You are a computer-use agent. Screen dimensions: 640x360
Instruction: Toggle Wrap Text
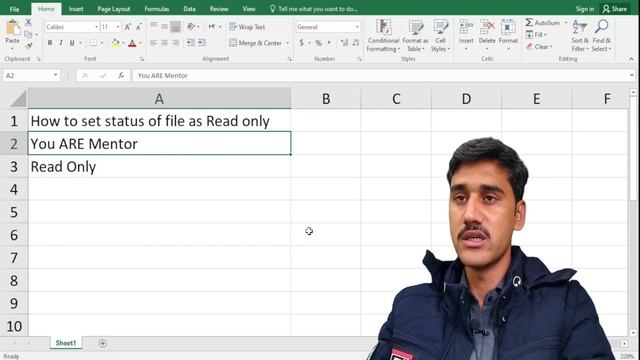[247, 27]
